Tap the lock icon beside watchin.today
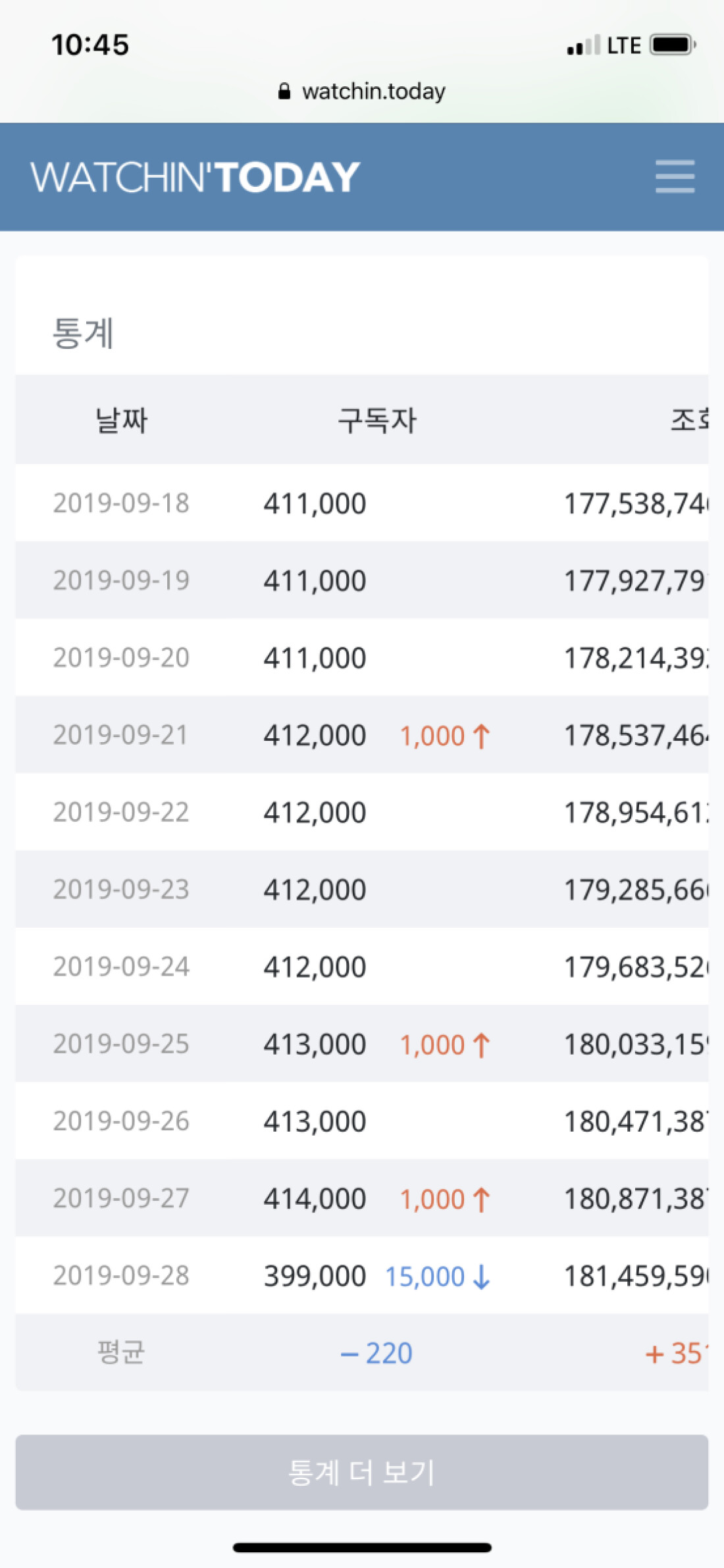Viewport: 724px width, 1568px height. tap(284, 91)
